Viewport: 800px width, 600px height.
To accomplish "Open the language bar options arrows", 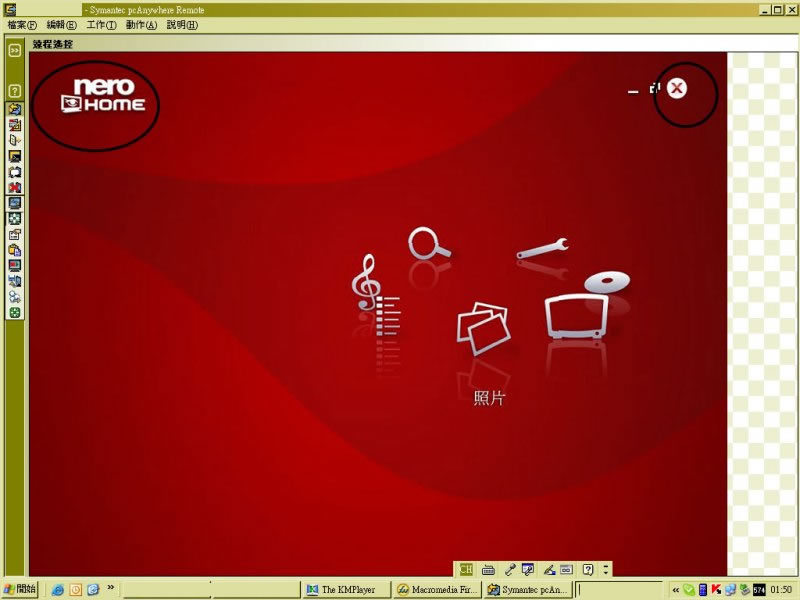I will pyautogui.click(x=606, y=569).
